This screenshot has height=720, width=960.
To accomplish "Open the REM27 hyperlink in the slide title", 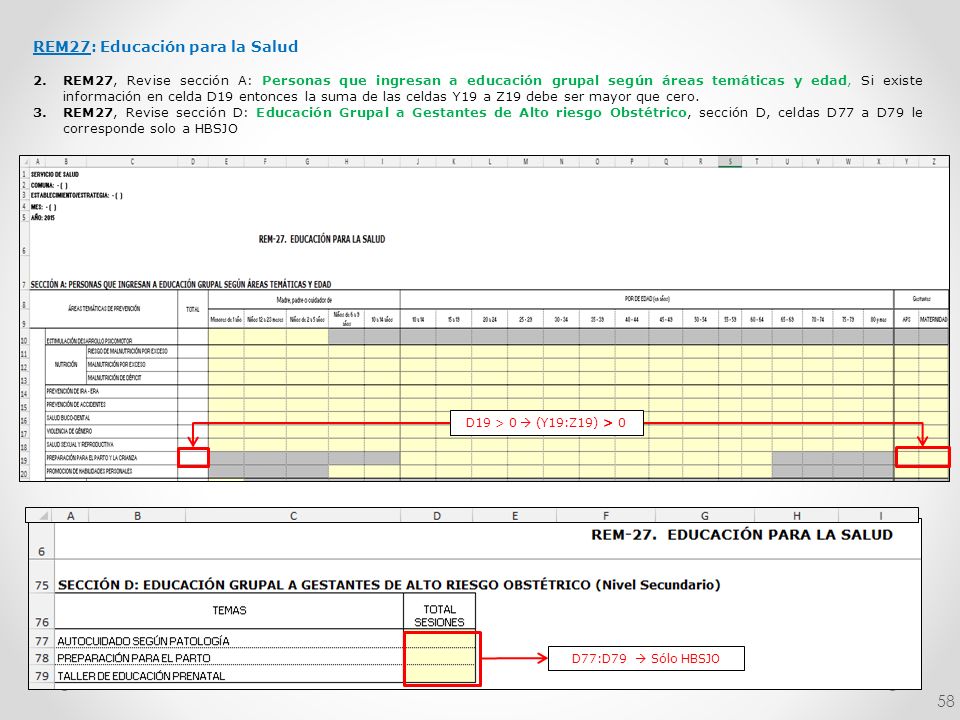I will coord(62,47).
